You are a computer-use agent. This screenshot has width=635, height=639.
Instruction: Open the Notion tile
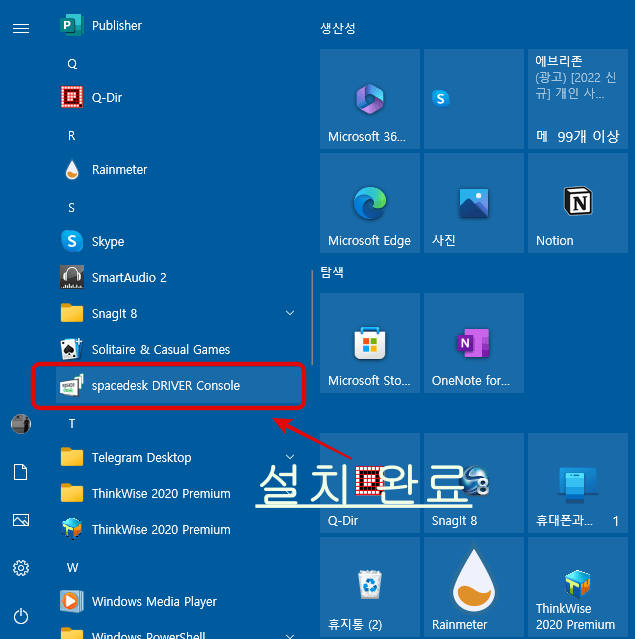pos(578,203)
